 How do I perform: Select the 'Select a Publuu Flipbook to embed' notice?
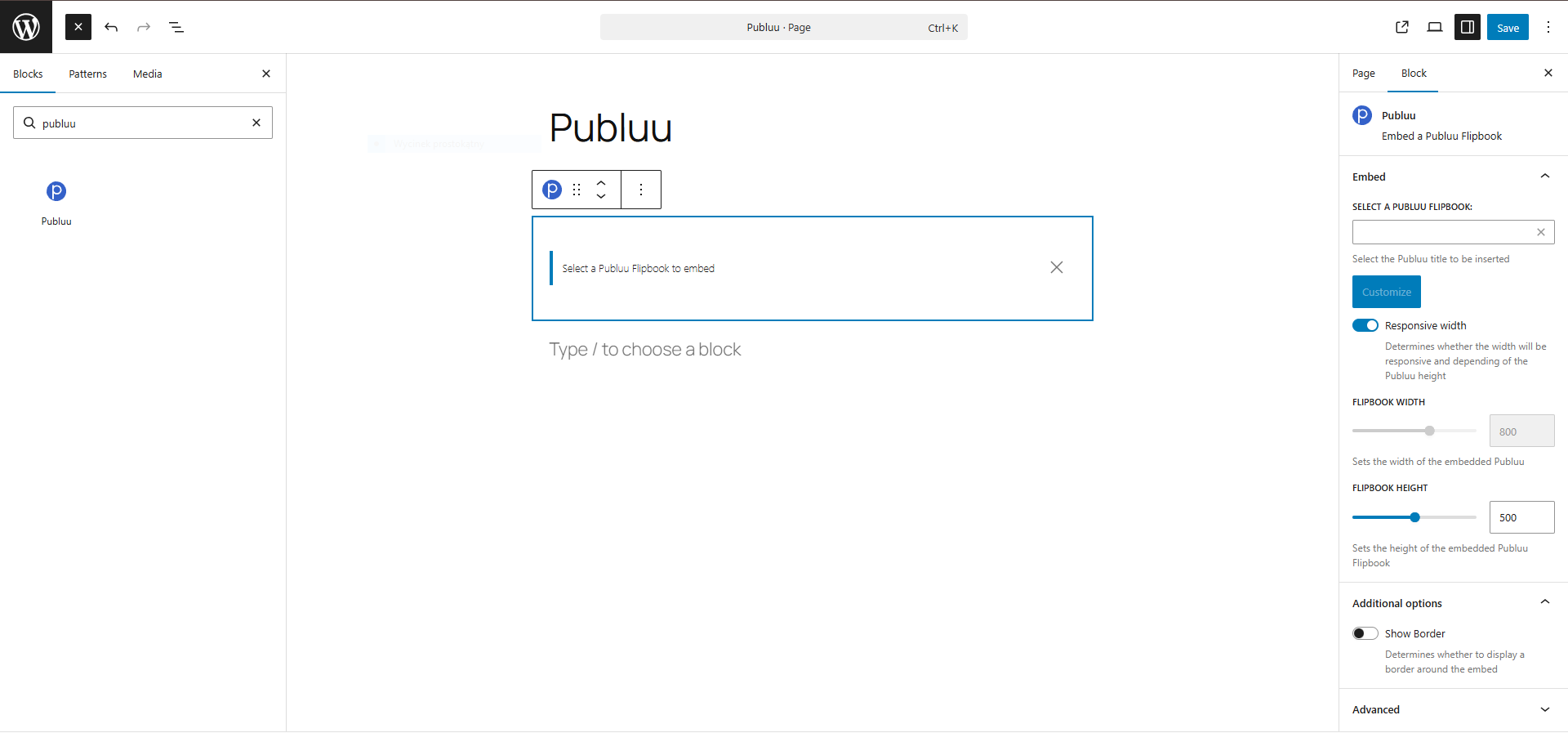coord(638,268)
